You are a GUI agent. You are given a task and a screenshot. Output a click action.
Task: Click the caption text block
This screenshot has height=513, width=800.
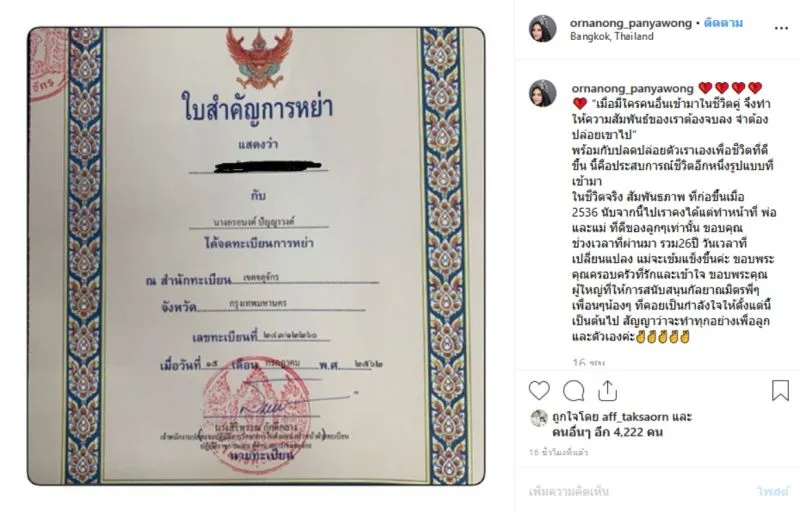(x=673, y=212)
